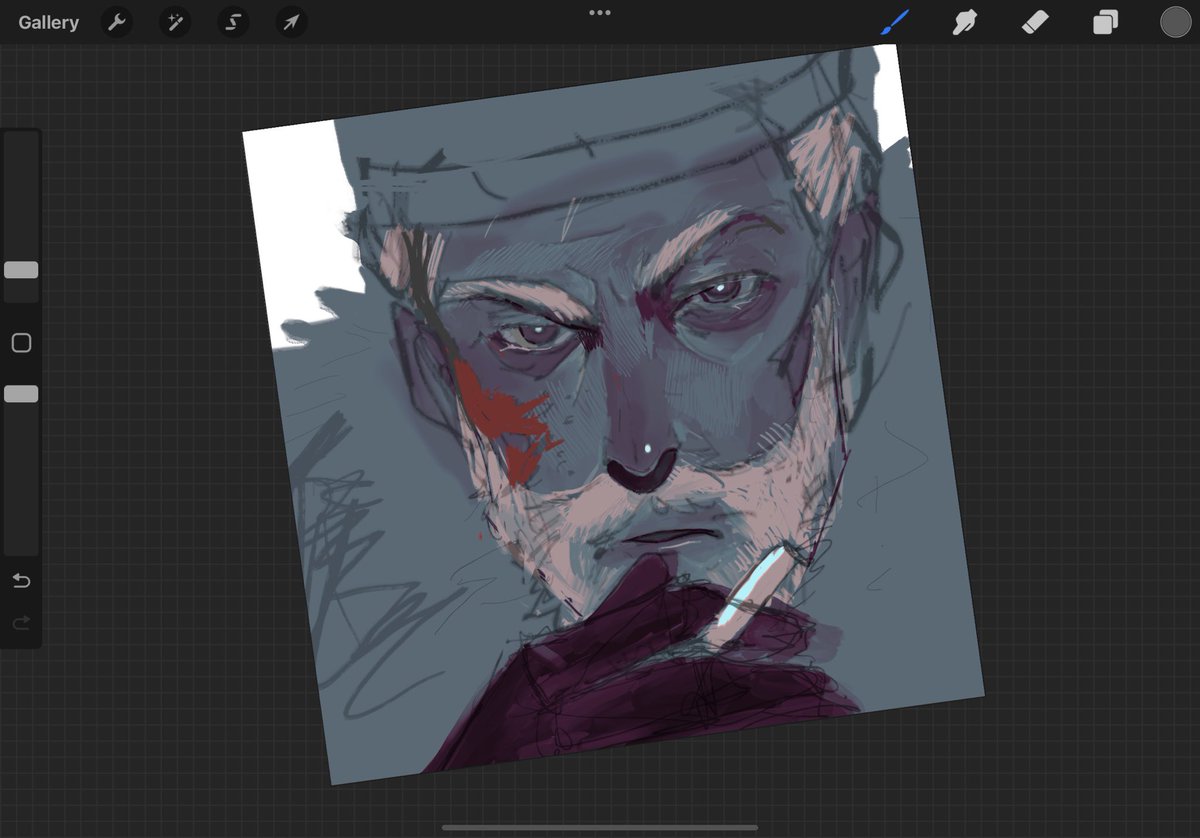Open the Adjustments magic wand menu

coord(175,22)
